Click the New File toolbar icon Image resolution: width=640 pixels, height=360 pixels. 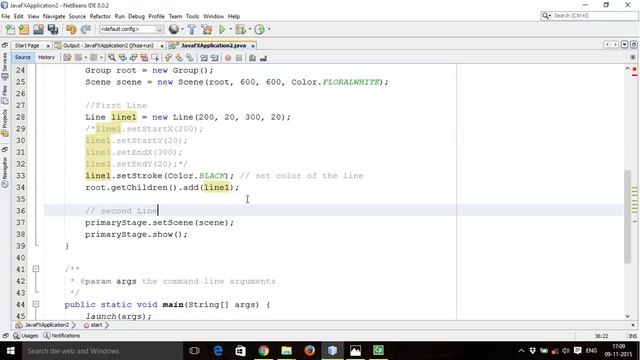point(10,29)
